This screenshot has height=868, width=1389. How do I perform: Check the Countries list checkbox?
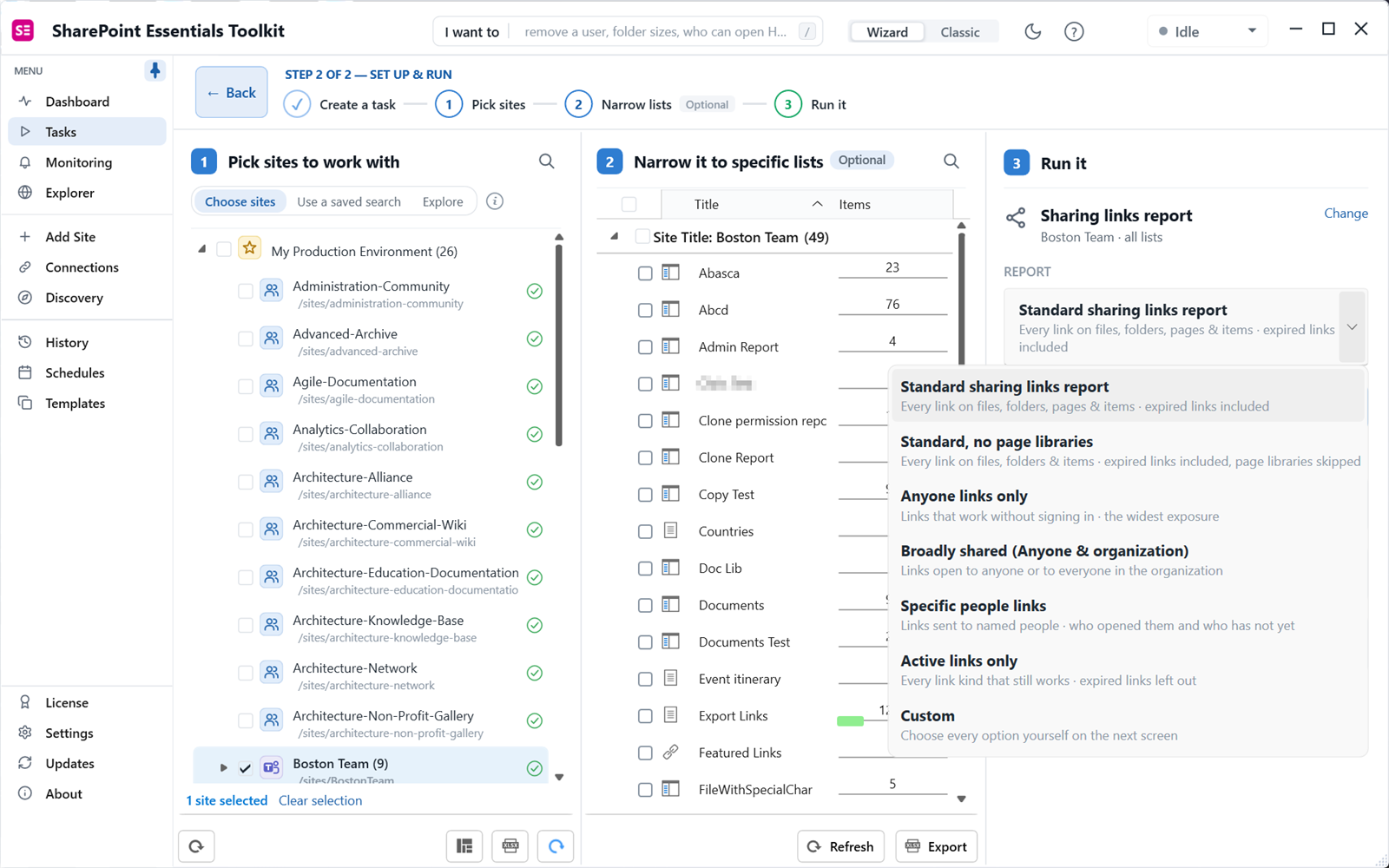click(x=645, y=532)
